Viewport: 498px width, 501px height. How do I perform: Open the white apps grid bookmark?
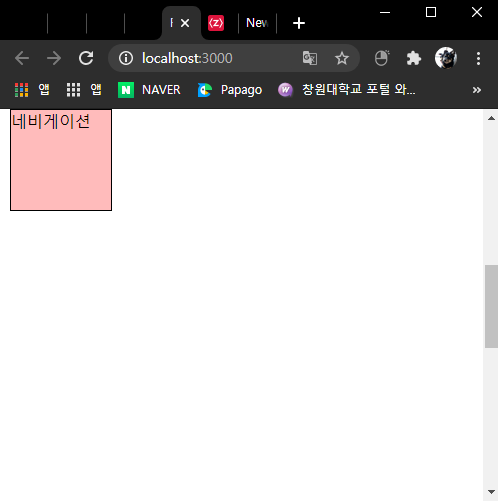click(x=84, y=90)
